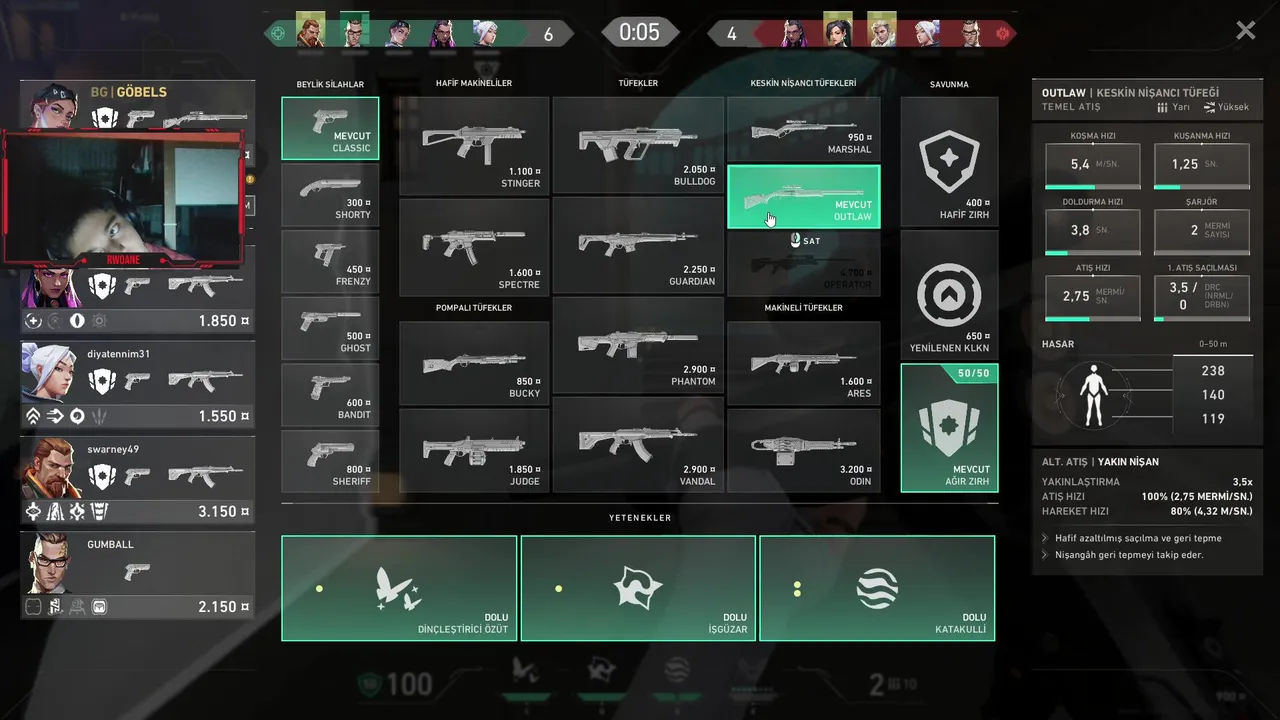Buy the Phantom rifle
Screen dimensions: 1280x720
click(x=638, y=345)
